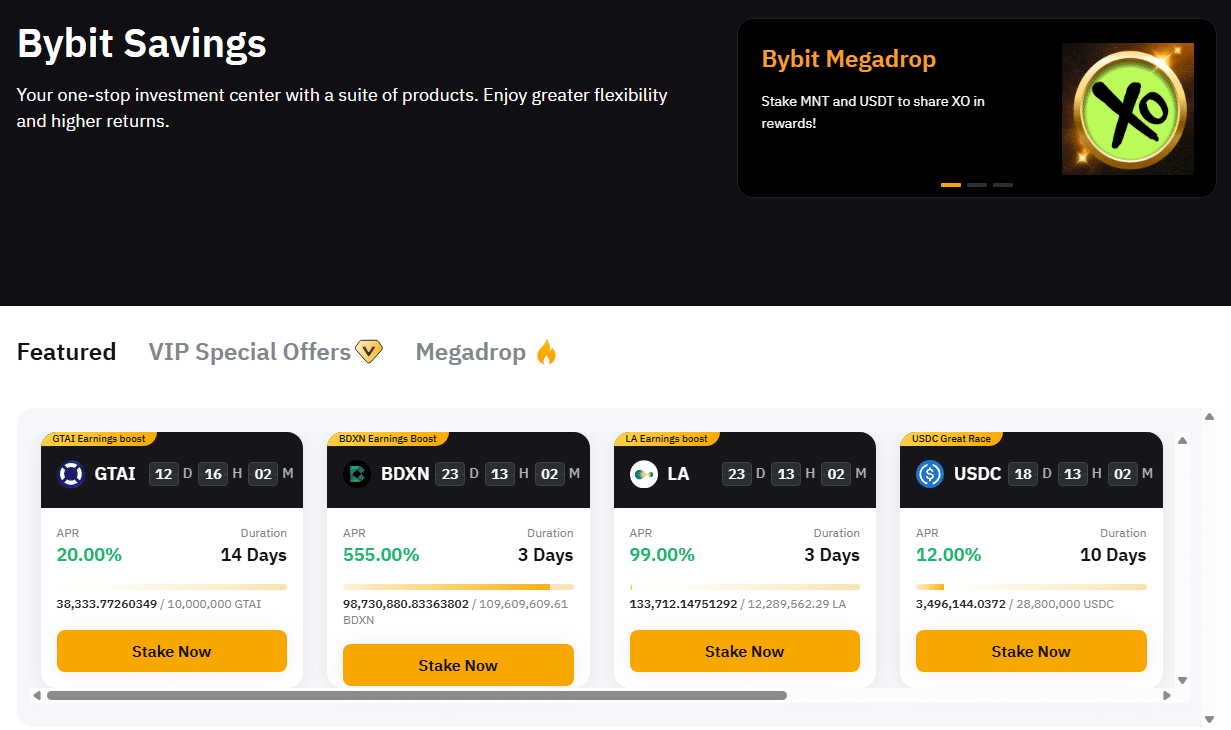Open the XO Megadrop artwork image
This screenshot has width=1231, height=730.
[x=1127, y=107]
